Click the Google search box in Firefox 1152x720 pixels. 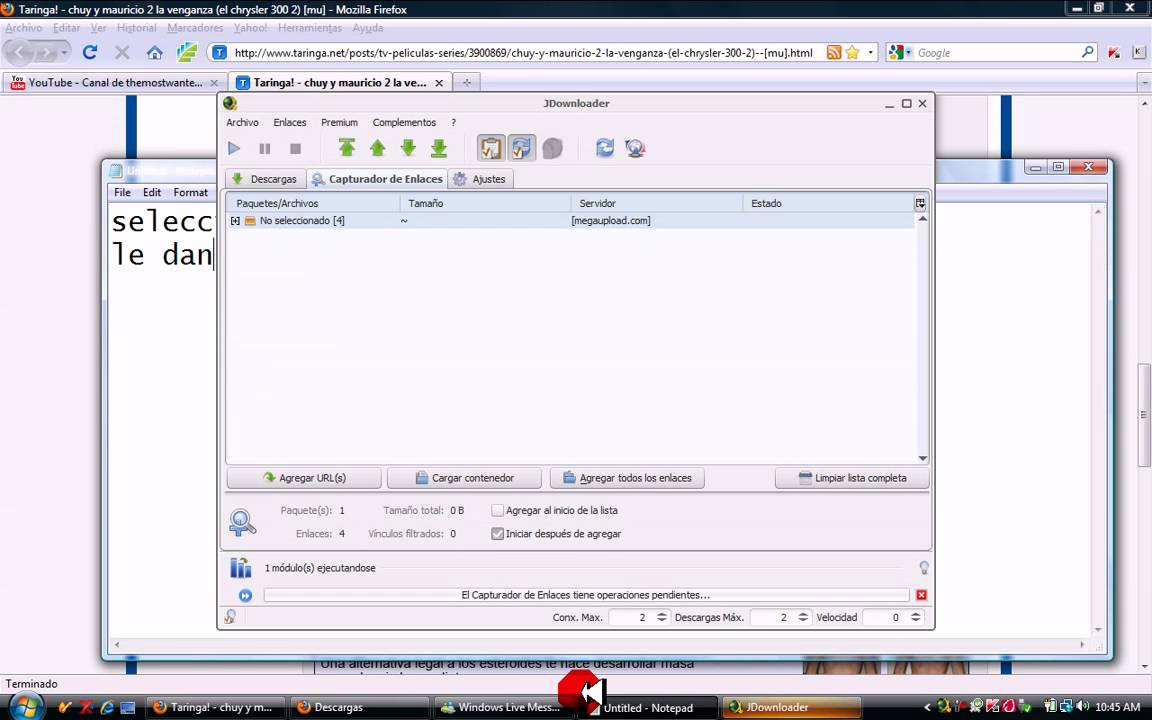[997, 53]
